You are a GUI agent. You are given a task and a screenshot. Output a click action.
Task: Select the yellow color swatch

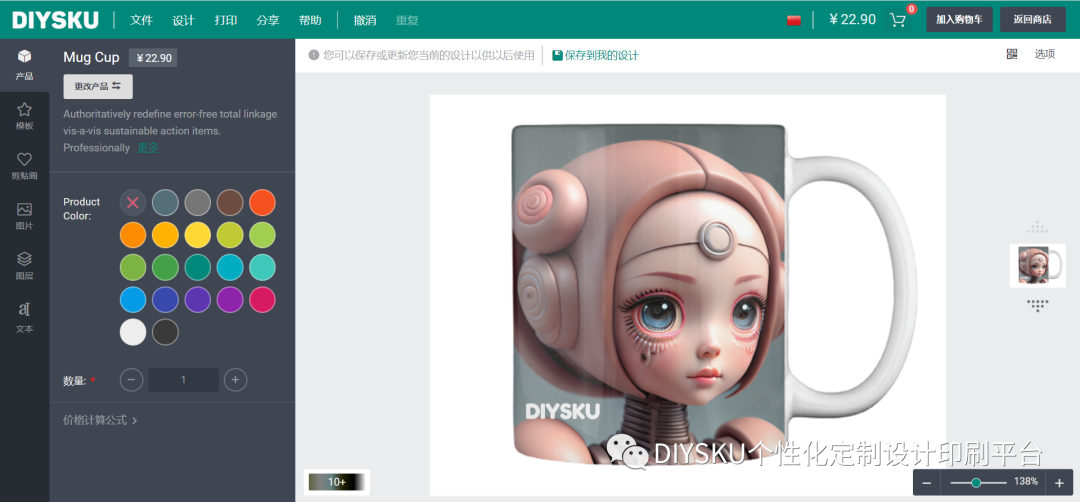click(198, 235)
